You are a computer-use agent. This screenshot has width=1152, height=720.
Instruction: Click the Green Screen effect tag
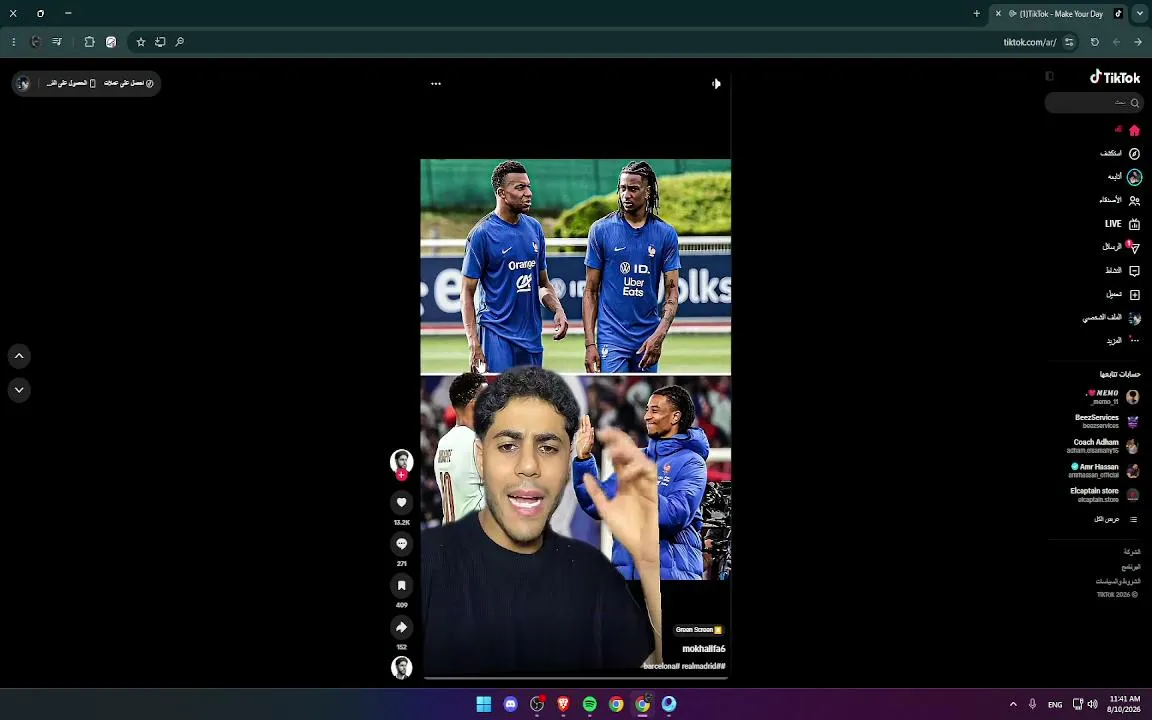pyautogui.click(x=699, y=630)
